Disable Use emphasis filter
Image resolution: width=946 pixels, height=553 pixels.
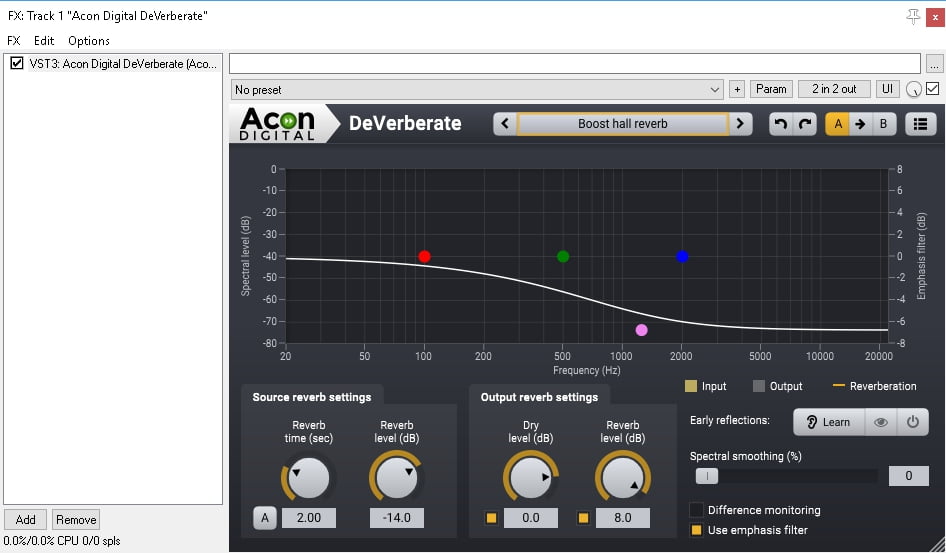(696, 530)
